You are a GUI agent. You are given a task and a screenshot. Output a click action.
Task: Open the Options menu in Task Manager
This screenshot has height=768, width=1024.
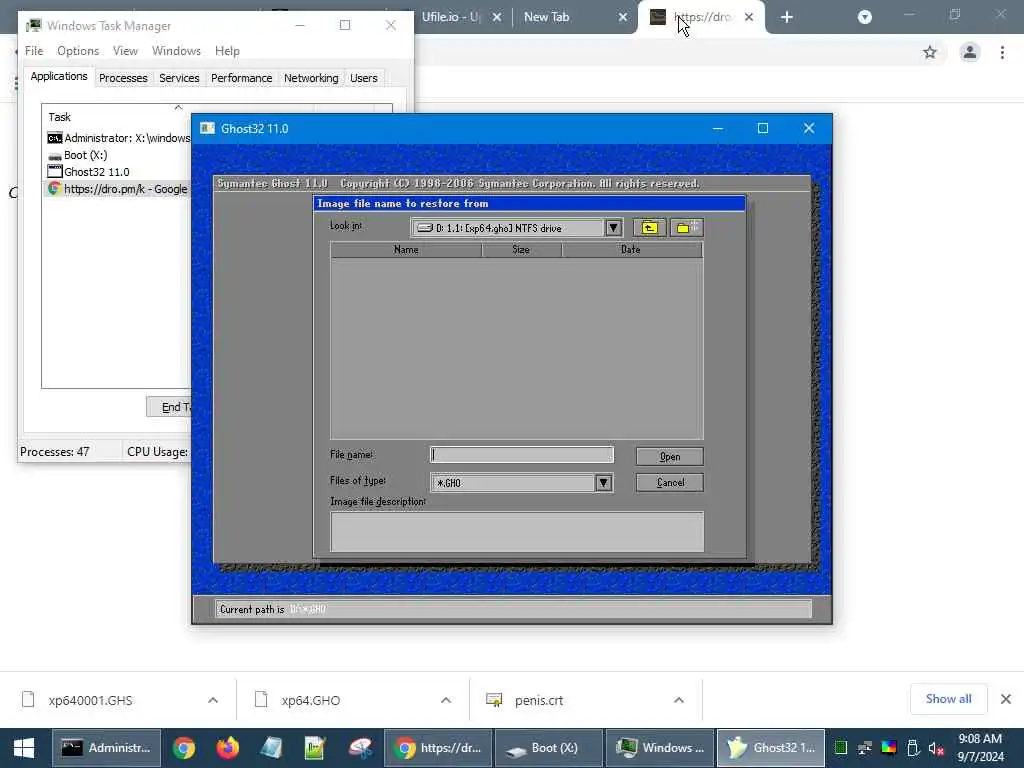78,51
